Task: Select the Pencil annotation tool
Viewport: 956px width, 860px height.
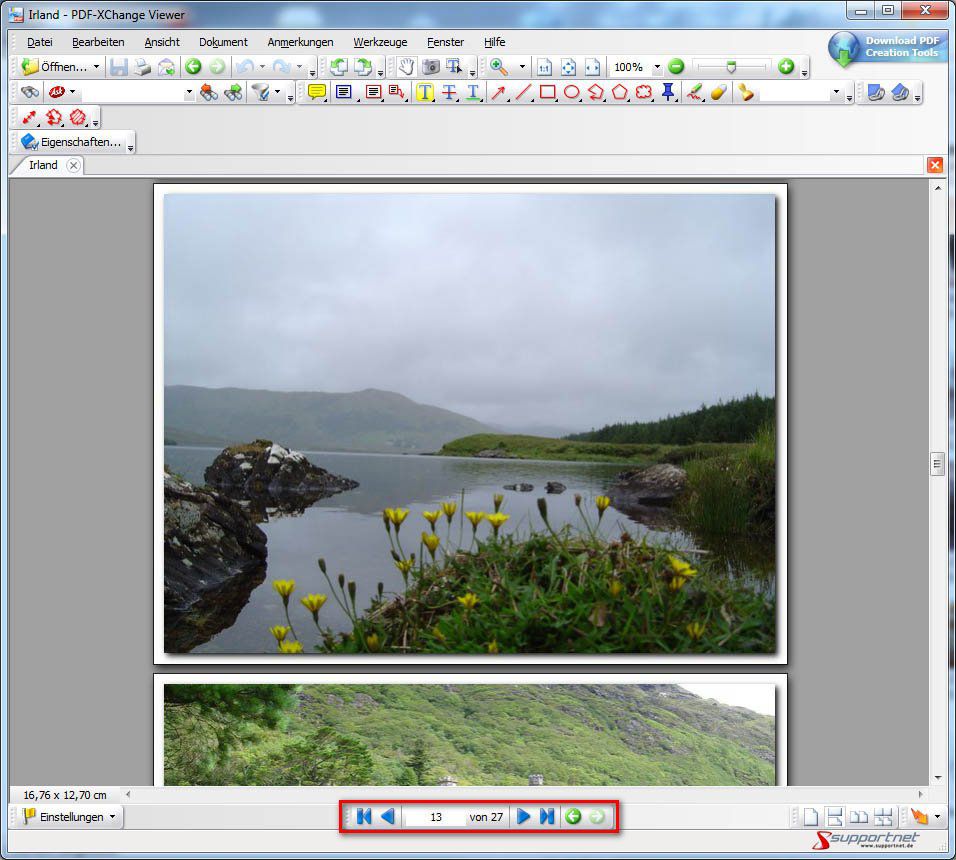Action: coord(693,92)
